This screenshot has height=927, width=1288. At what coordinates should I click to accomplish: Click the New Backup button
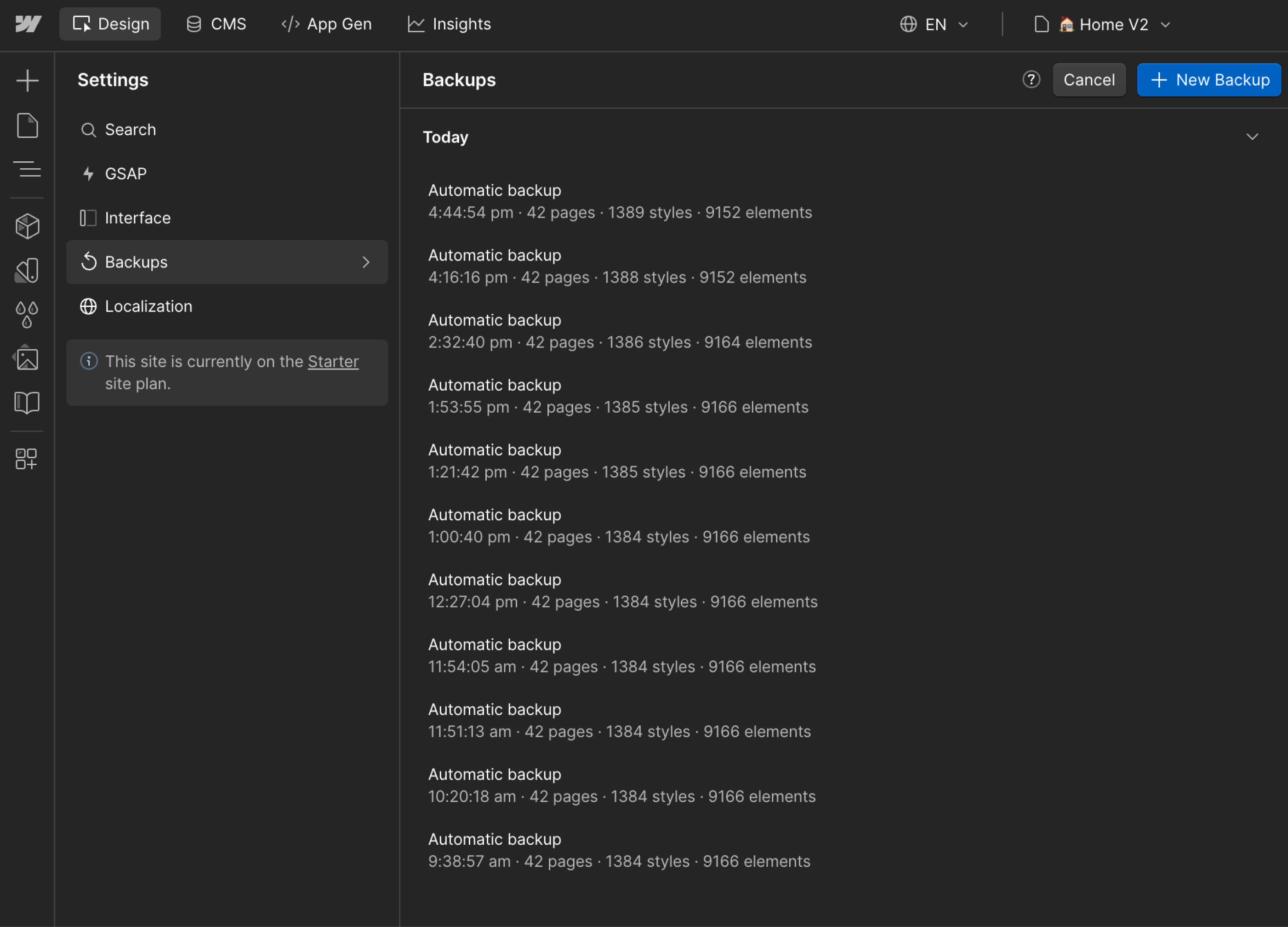click(1208, 80)
